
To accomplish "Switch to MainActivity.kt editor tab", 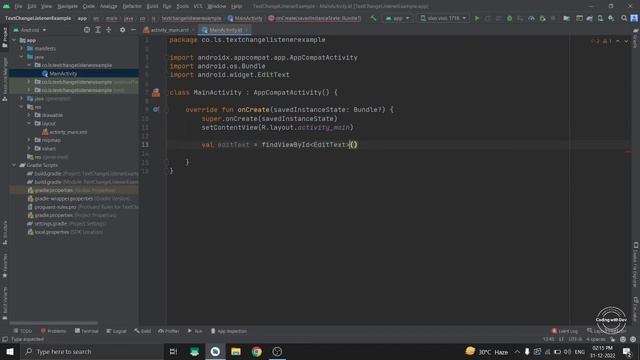I will [224, 30].
